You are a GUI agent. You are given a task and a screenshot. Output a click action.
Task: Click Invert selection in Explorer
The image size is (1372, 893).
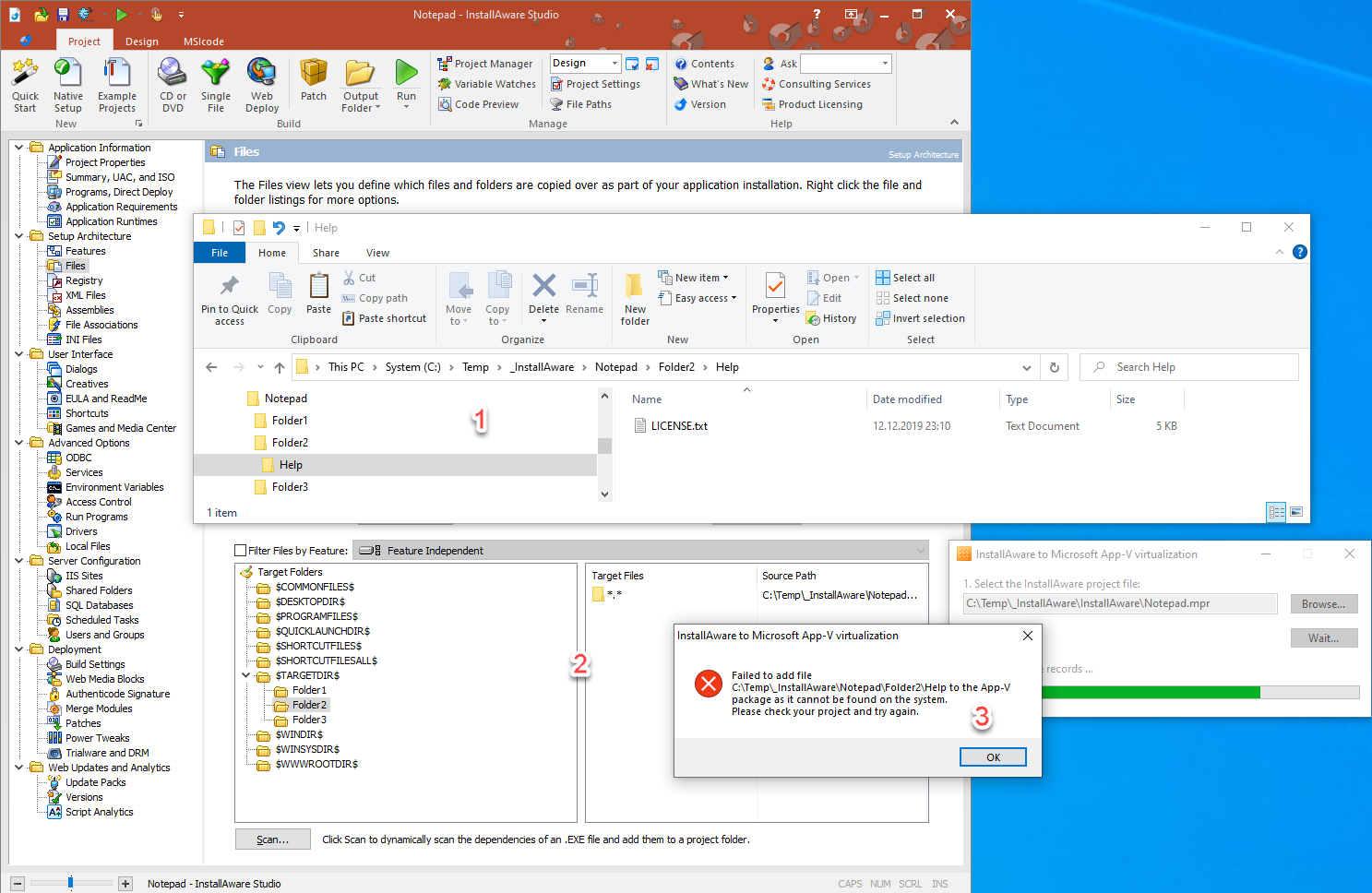click(x=920, y=318)
